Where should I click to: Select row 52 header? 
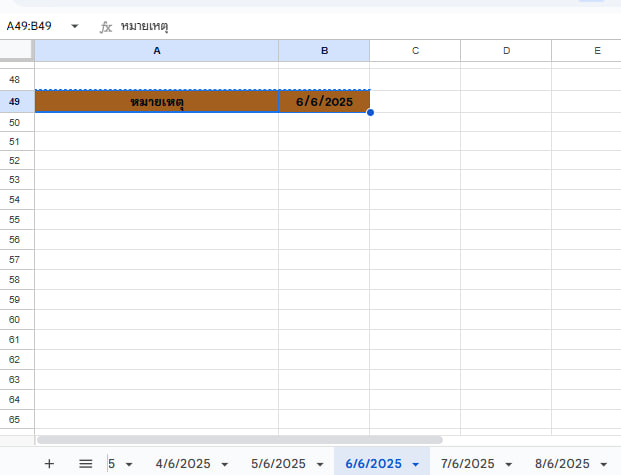pyautogui.click(x=17, y=160)
